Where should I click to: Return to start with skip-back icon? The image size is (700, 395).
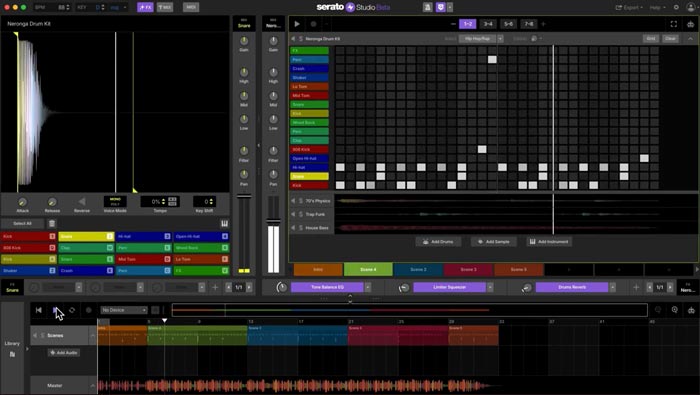click(39, 310)
